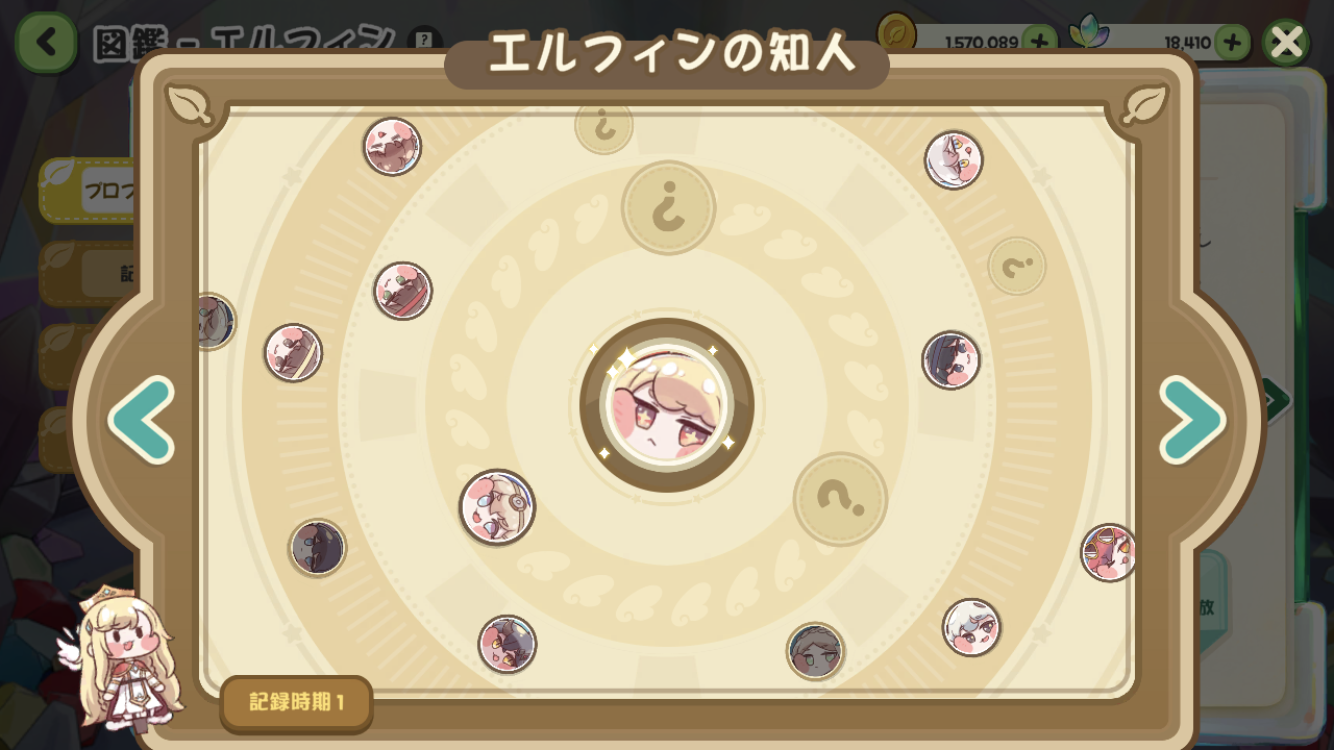1334x750 pixels.
Task: Select the red-haired portrait at right edge
Action: click(x=1109, y=553)
